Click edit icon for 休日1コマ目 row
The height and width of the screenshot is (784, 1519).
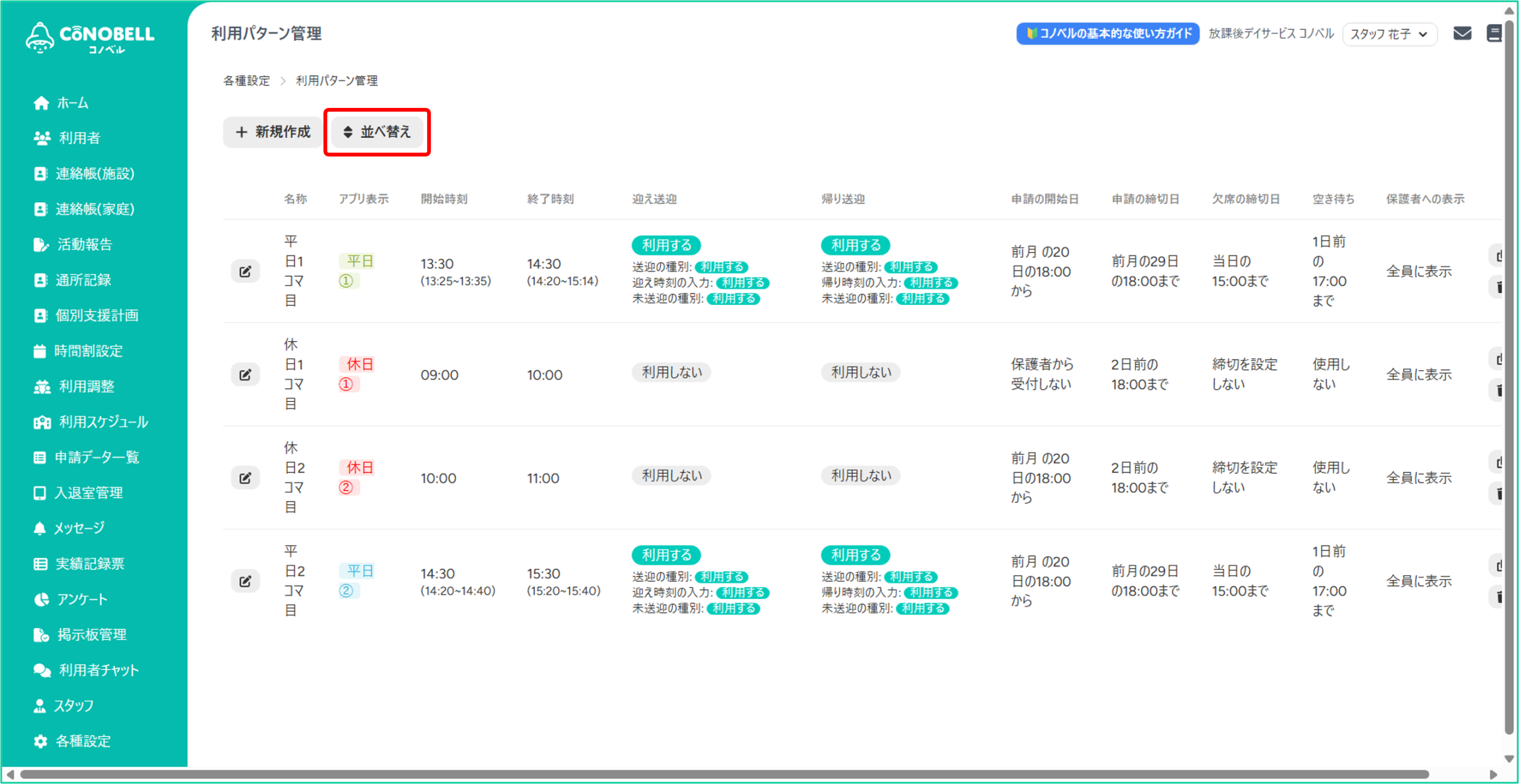point(245,375)
